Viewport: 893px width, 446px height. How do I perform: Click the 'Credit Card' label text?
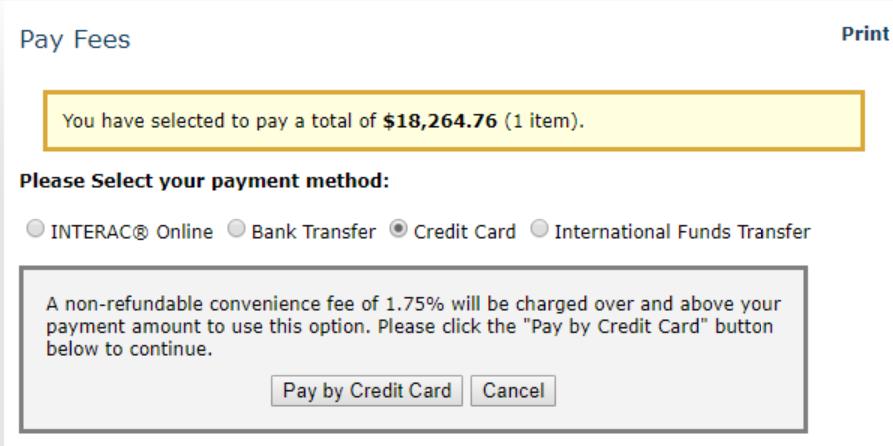click(x=464, y=233)
